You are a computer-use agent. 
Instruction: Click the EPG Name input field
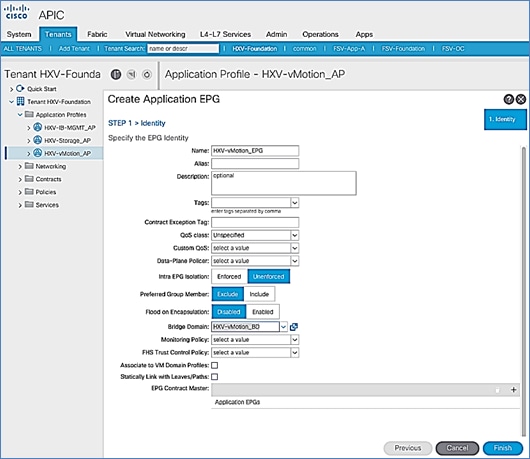pos(255,151)
